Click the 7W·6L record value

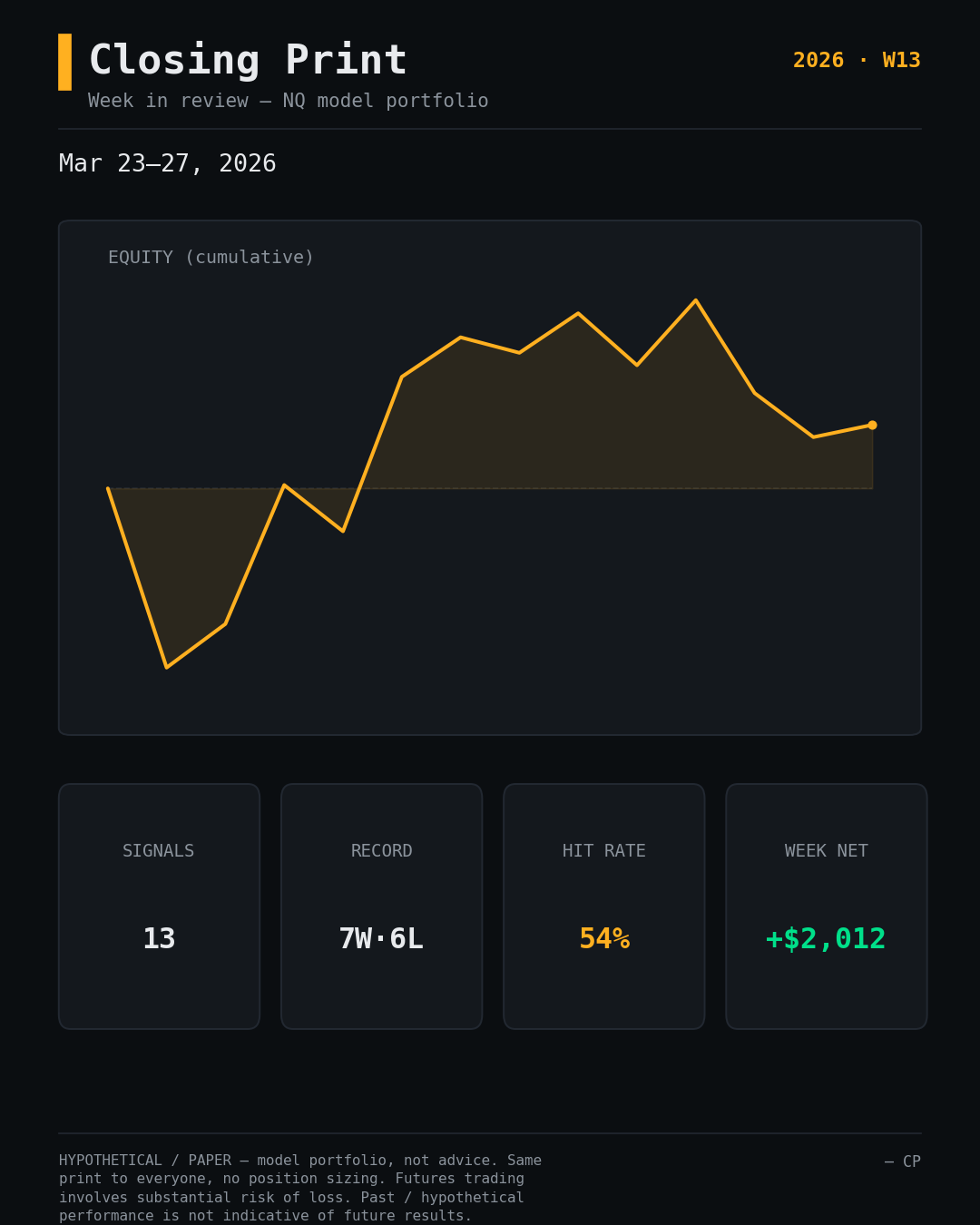click(x=381, y=939)
